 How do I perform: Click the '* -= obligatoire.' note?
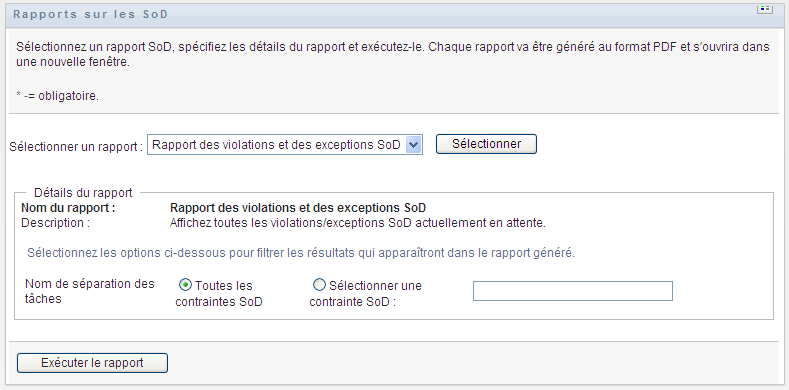(x=57, y=96)
